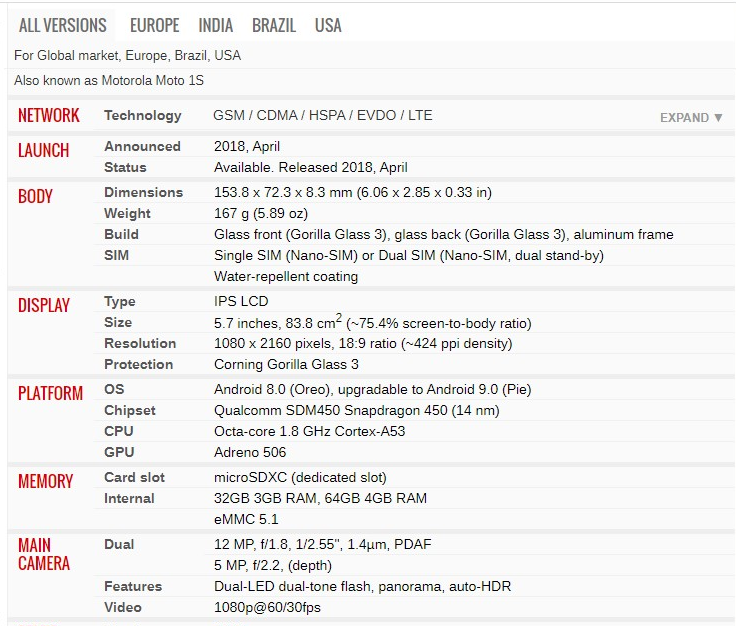The width and height of the screenshot is (736, 626).
Task: Select '32GB 3GB RAM, 64GB 4GB RAM' value
Action: pyautogui.click(x=321, y=498)
